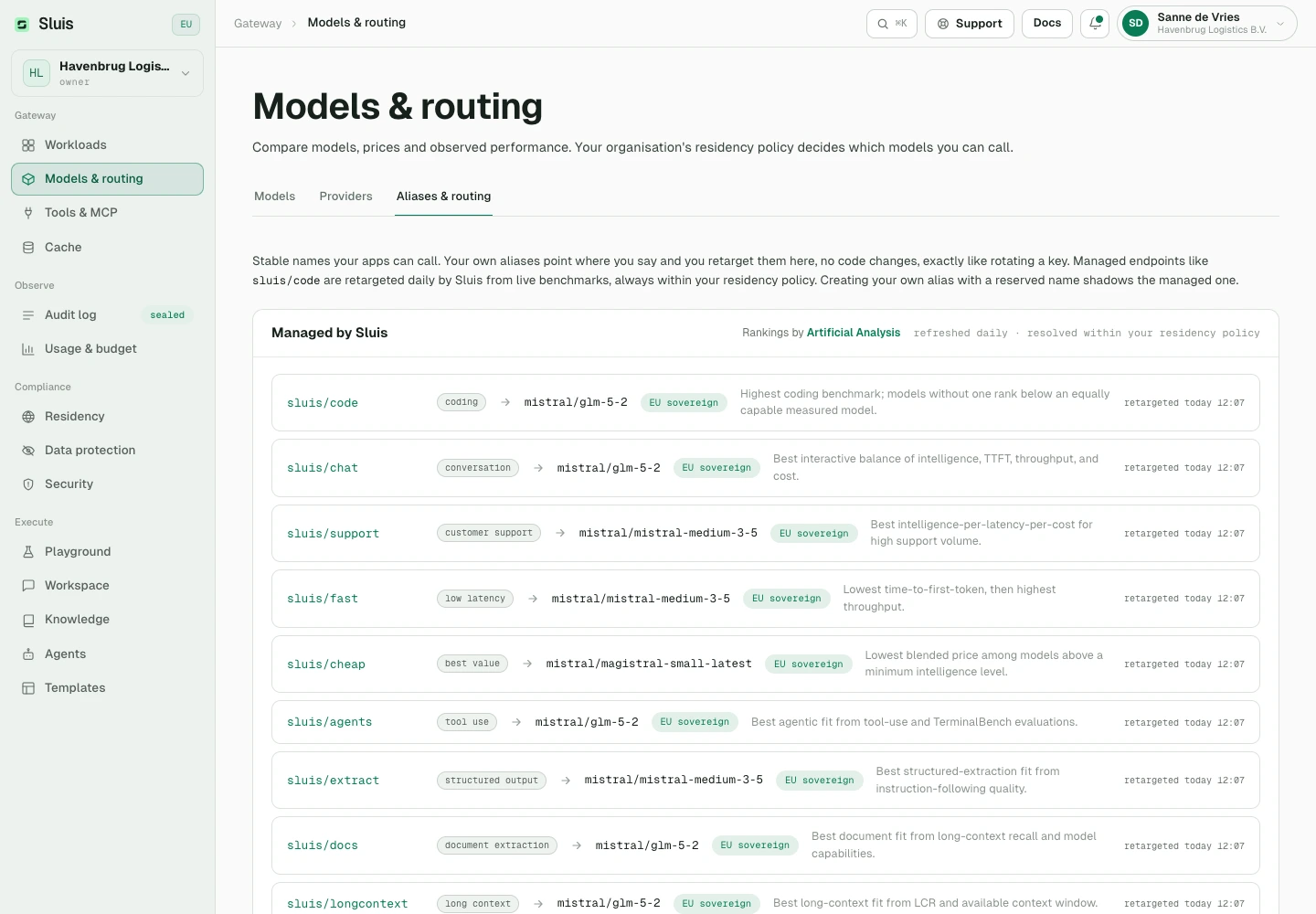Click the low latency tag
Screen dimensions: 1316x914
tap(475, 599)
